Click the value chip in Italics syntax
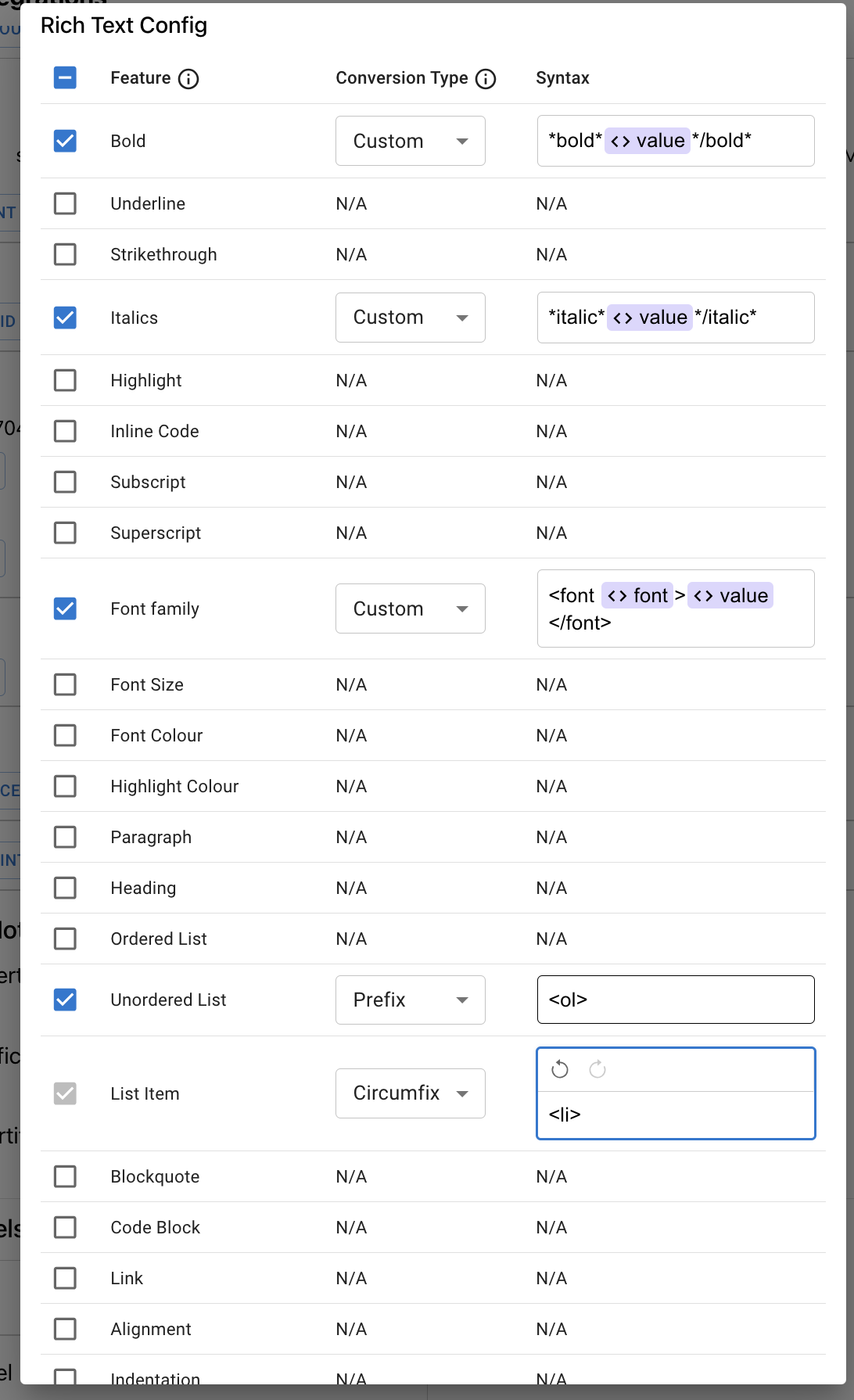Viewport: 854px width, 1400px height. click(x=650, y=318)
